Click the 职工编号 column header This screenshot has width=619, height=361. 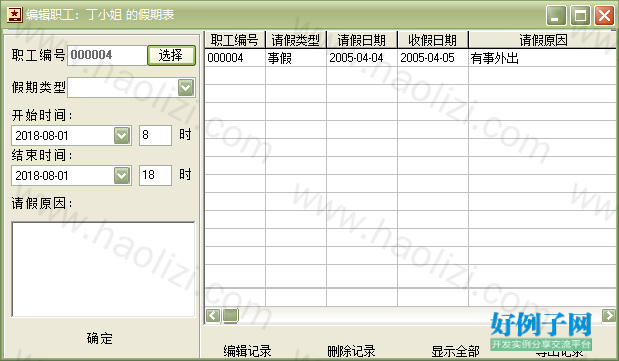(235, 40)
